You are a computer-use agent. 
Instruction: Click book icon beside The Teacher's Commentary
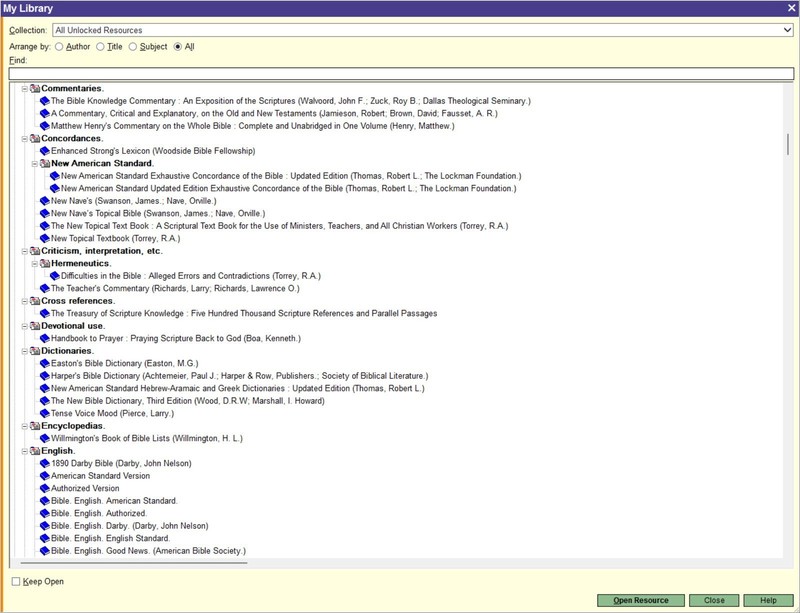click(45, 288)
